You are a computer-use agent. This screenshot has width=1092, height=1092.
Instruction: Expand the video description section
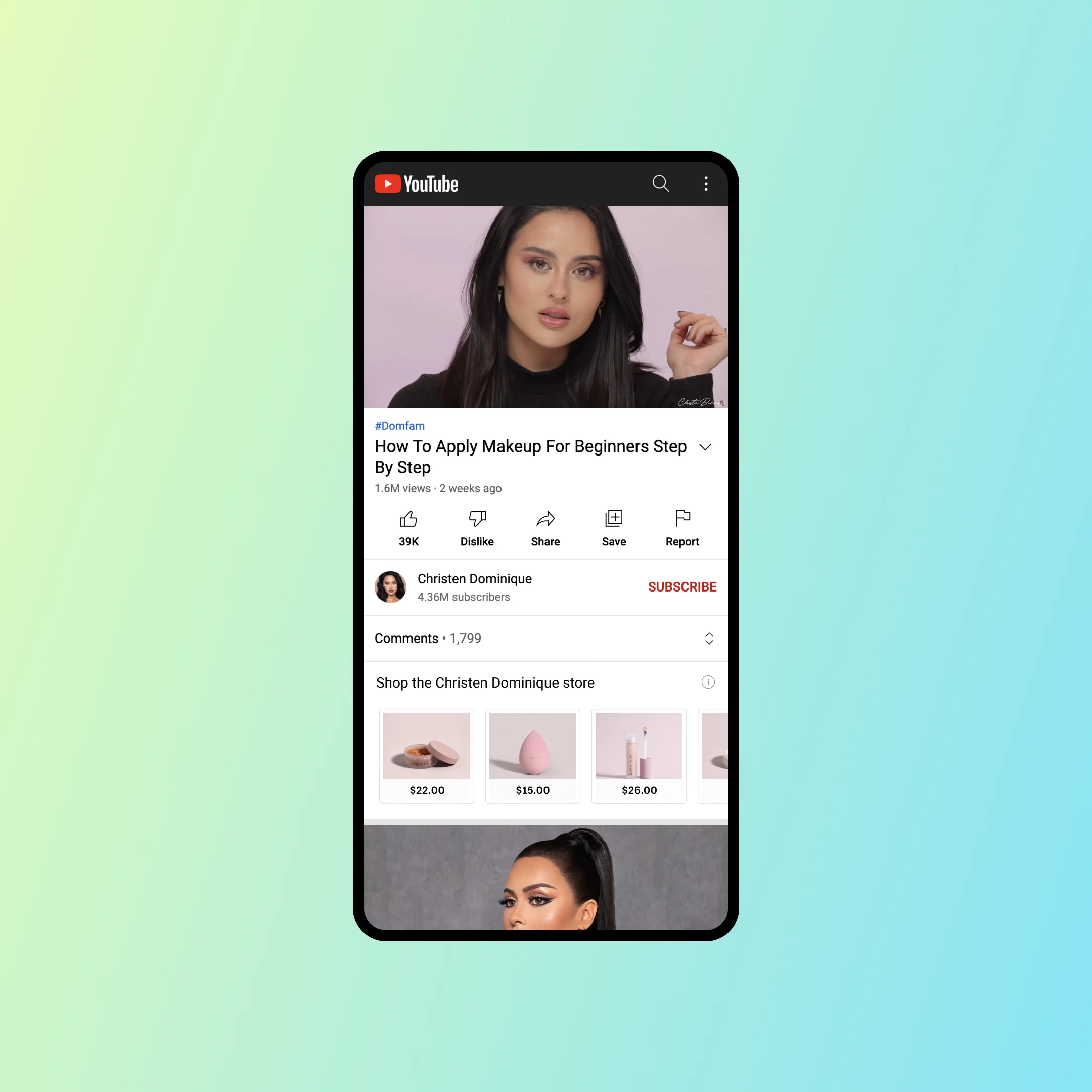pyautogui.click(x=710, y=448)
